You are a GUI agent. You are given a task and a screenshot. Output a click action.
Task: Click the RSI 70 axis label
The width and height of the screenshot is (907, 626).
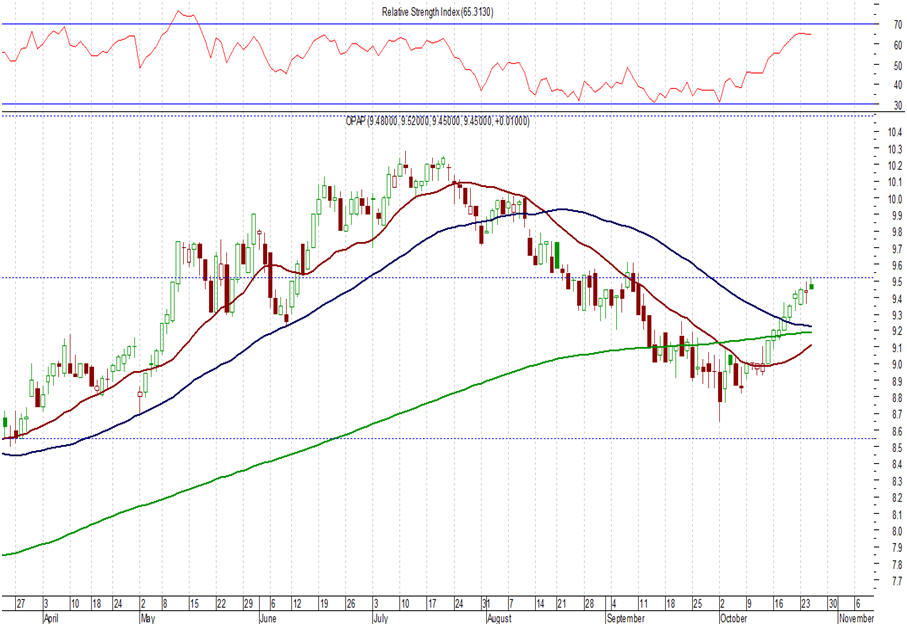pos(898,25)
